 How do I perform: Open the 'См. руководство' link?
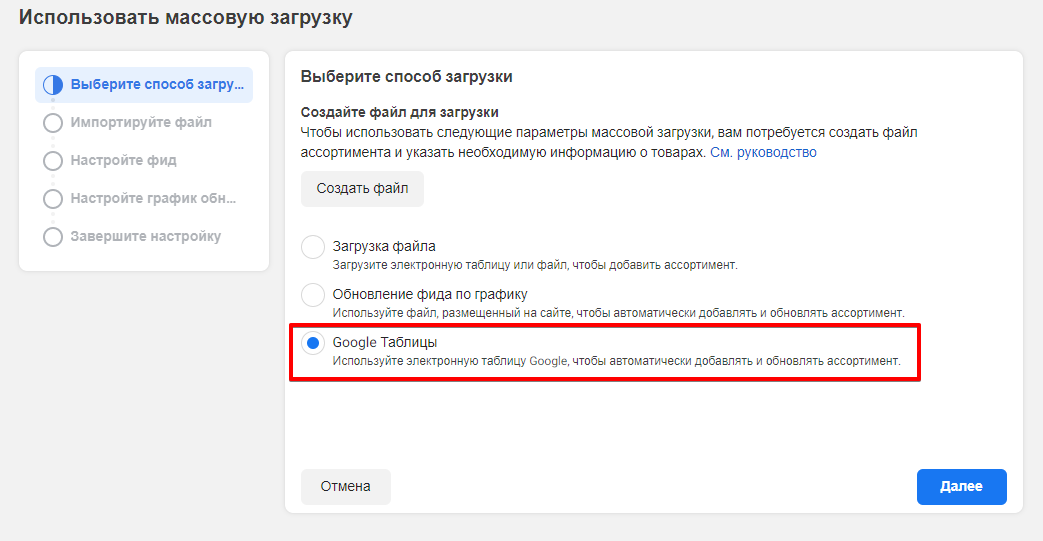pos(763,152)
